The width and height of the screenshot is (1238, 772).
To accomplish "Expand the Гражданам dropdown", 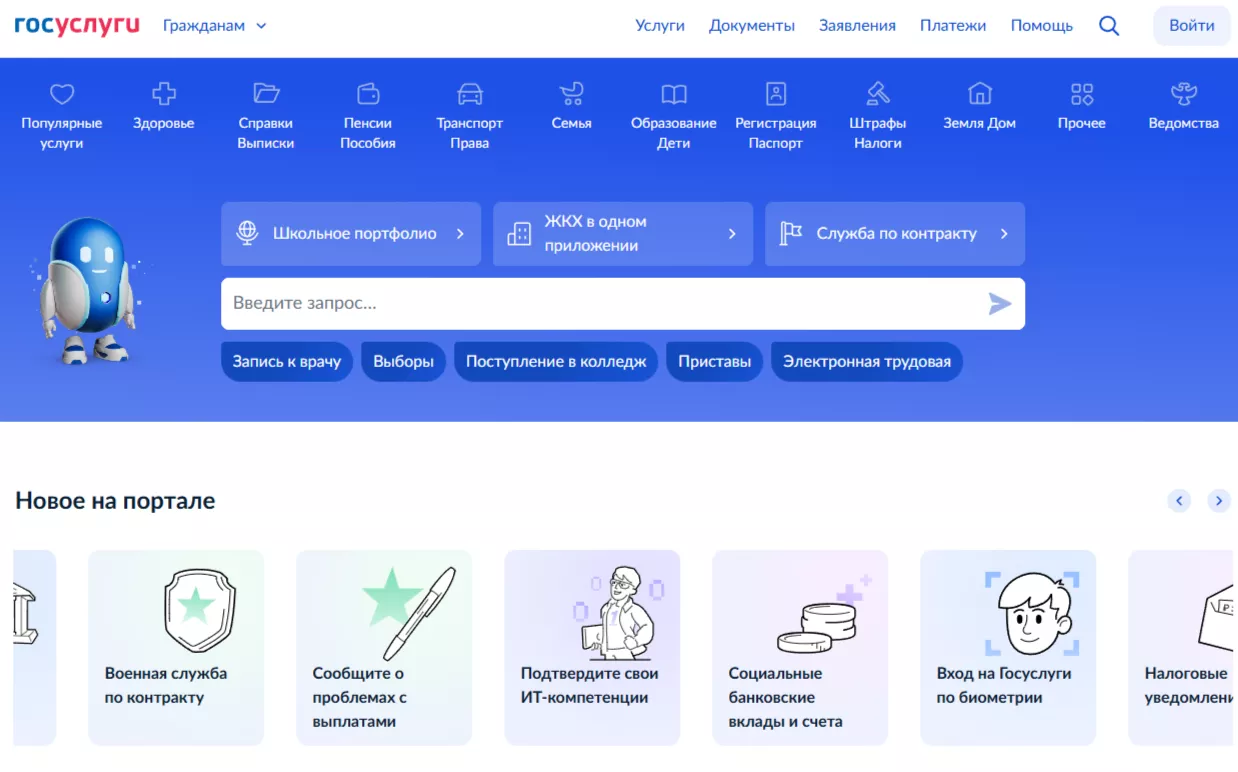I will point(215,26).
